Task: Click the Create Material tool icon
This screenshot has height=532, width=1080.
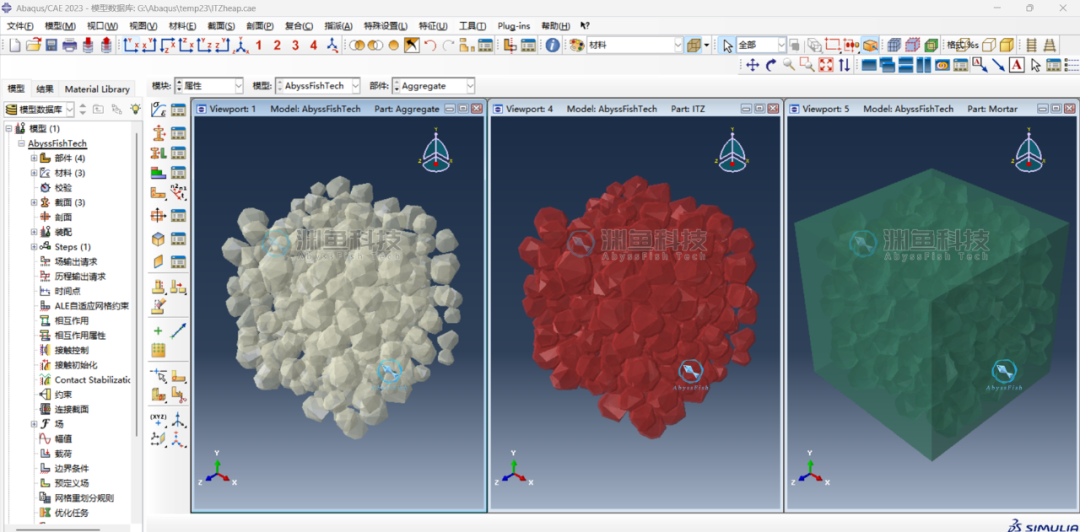Action: 158,110
